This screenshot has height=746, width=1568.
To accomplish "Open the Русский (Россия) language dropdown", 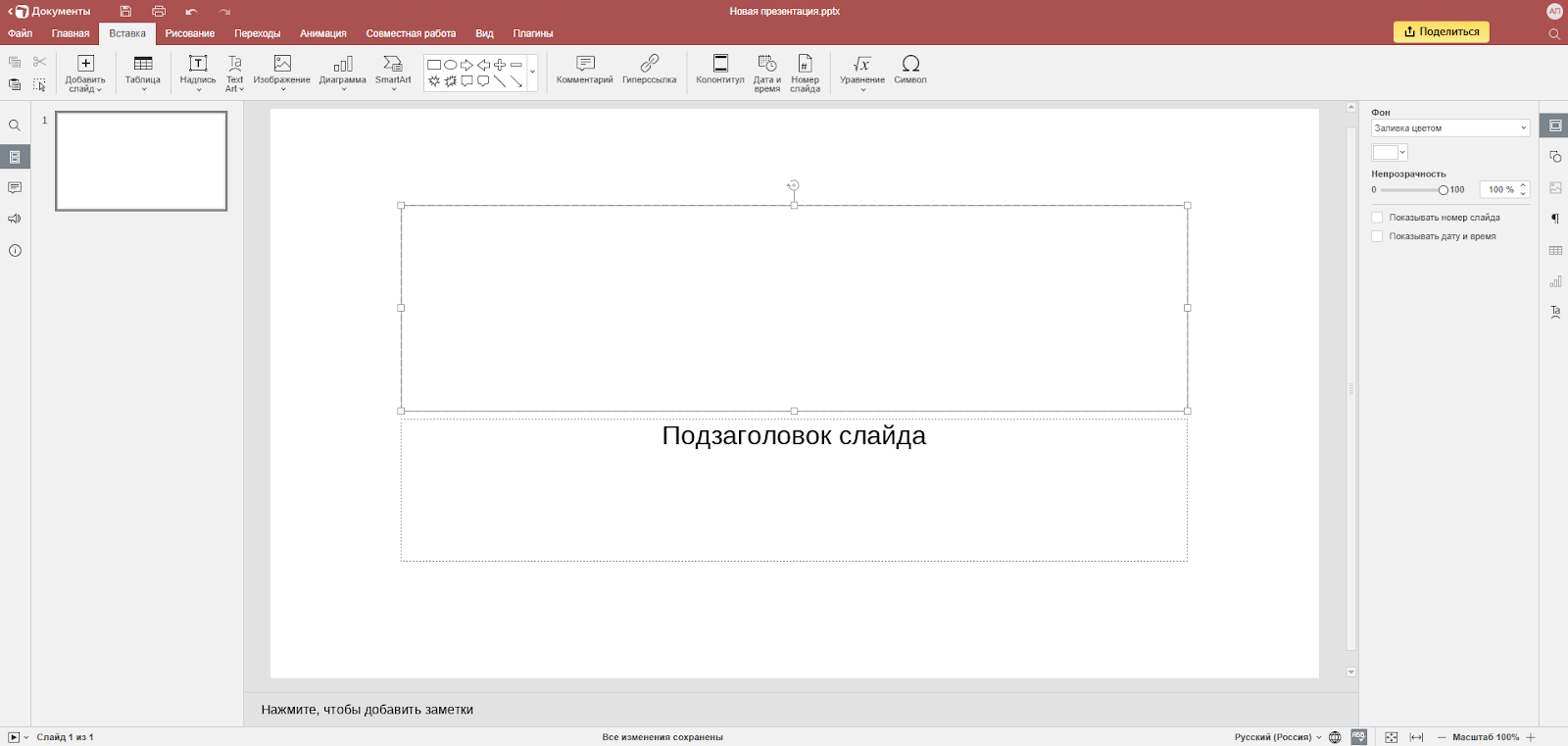I will click(1278, 737).
